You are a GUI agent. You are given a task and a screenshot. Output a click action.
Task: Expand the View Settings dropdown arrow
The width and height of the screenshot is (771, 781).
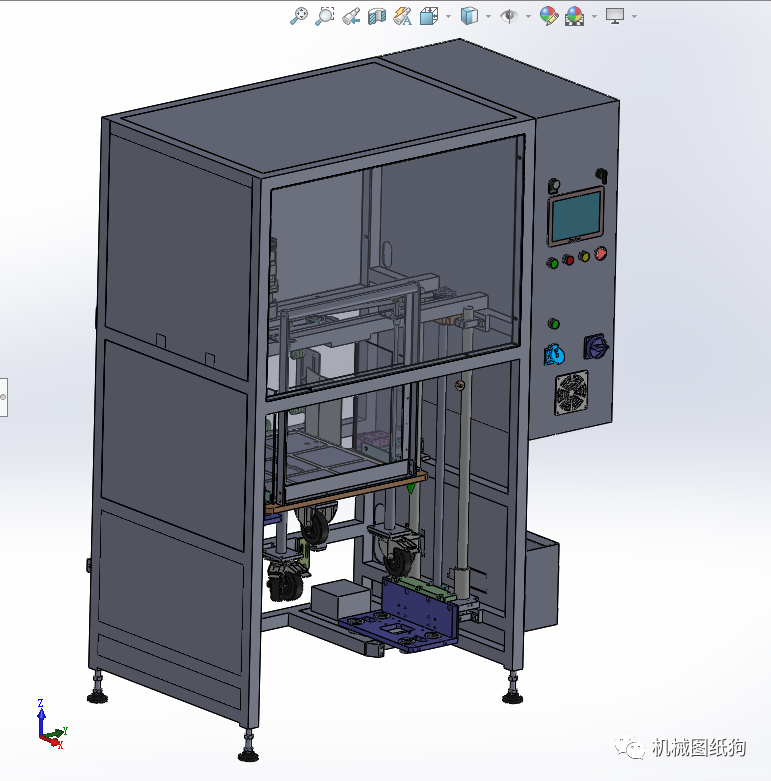635,16
